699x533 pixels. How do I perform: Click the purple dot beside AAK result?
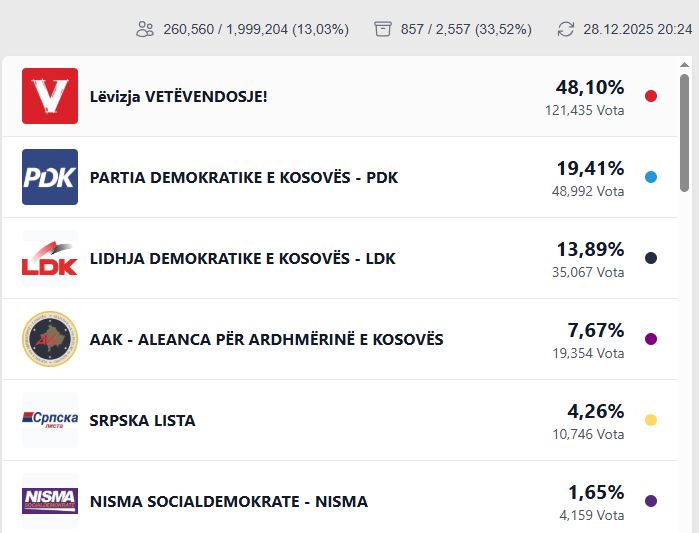point(651,339)
